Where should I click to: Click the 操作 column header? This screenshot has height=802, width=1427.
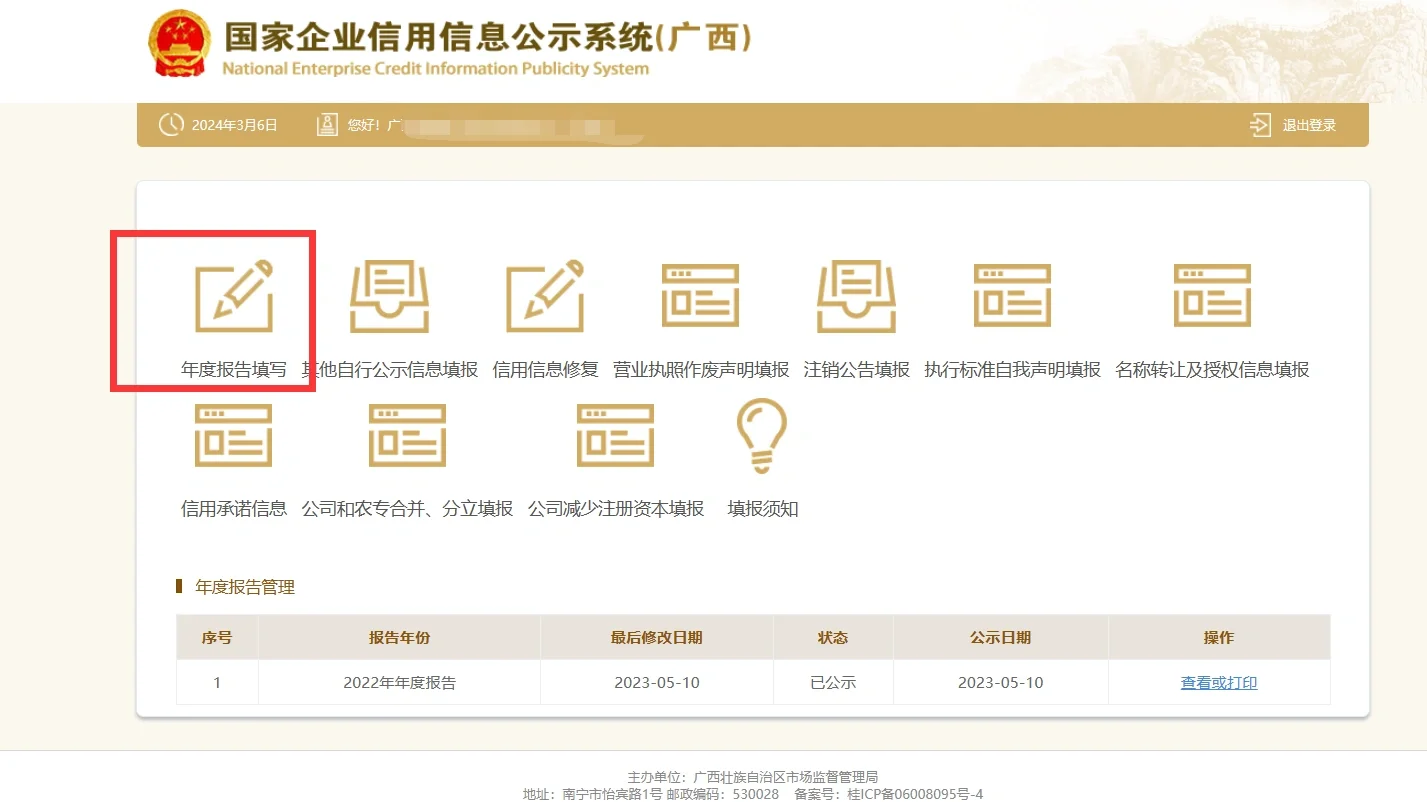coord(1219,637)
